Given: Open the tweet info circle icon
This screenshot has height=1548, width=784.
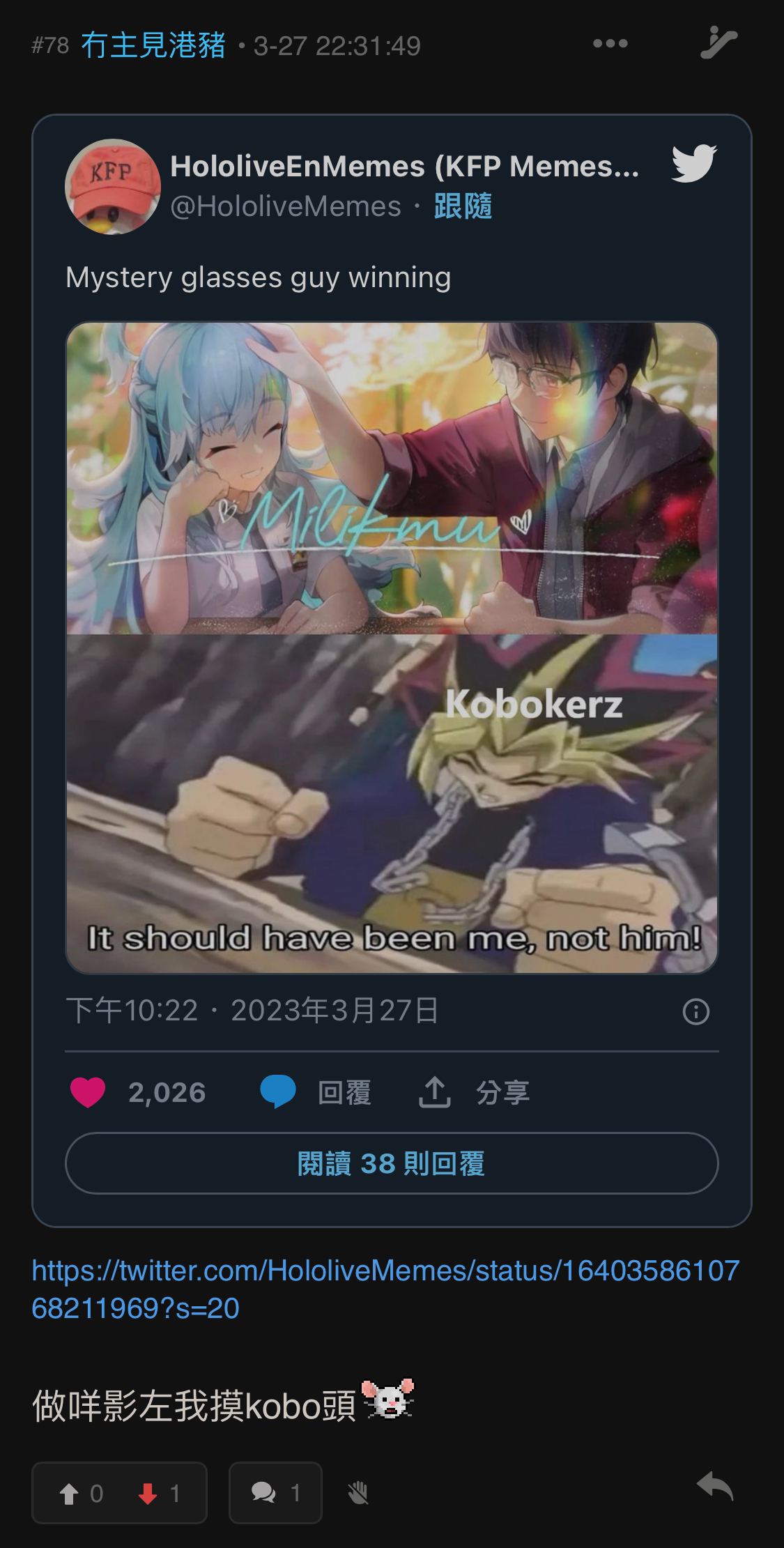Looking at the screenshot, I should 695,1011.
